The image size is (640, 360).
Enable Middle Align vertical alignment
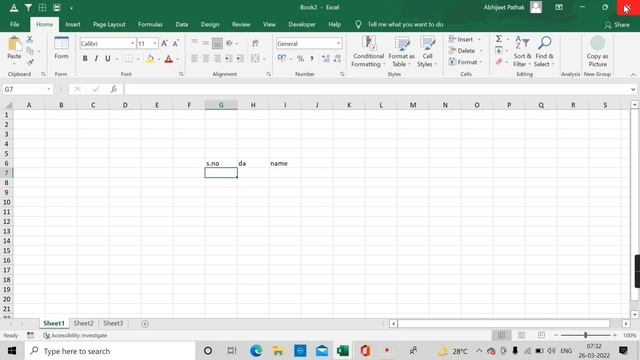pos(206,43)
